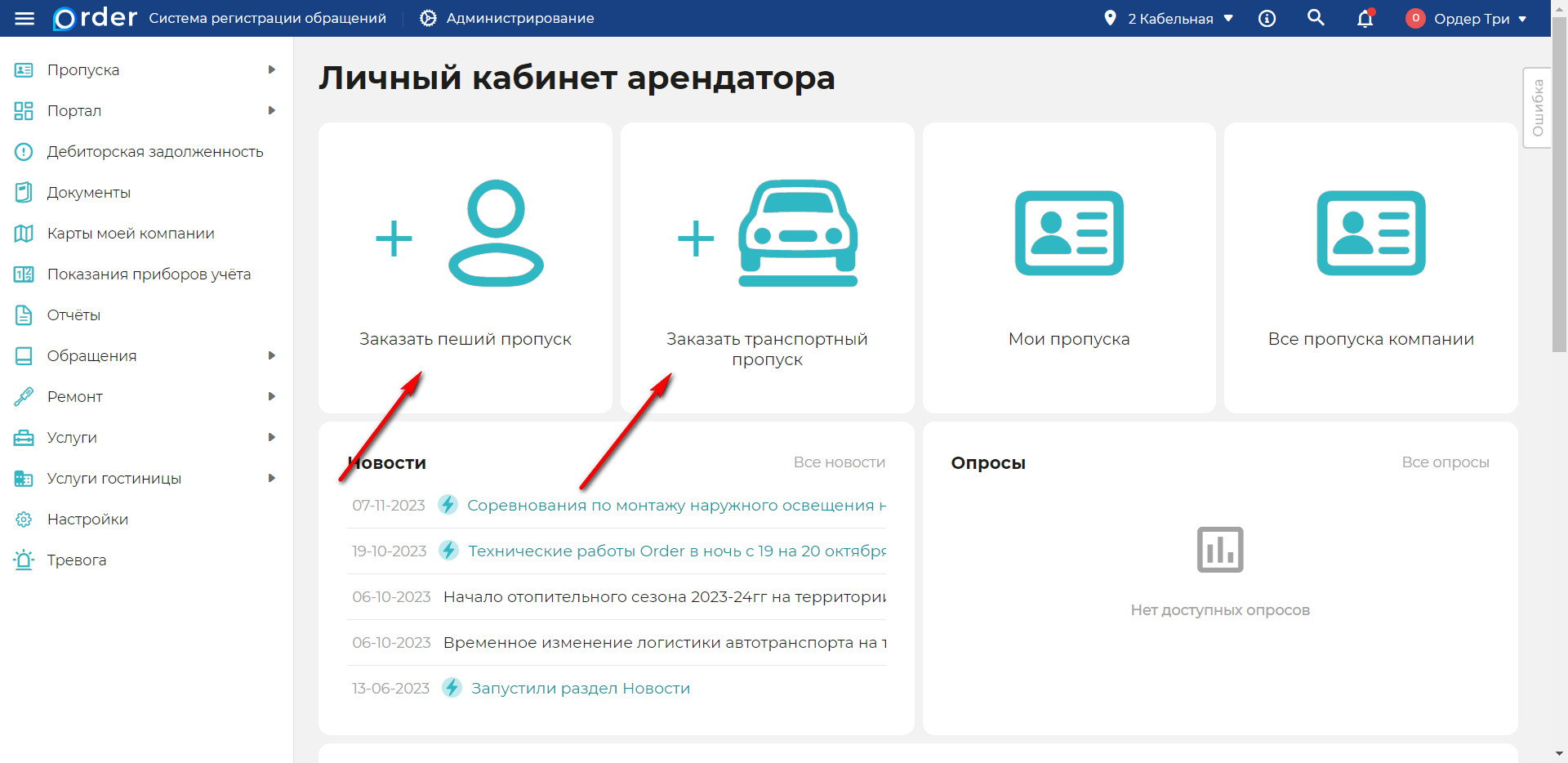Image resolution: width=1568 pixels, height=763 pixels.
Task: Open the notifications bell
Action: tap(1365, 18)
